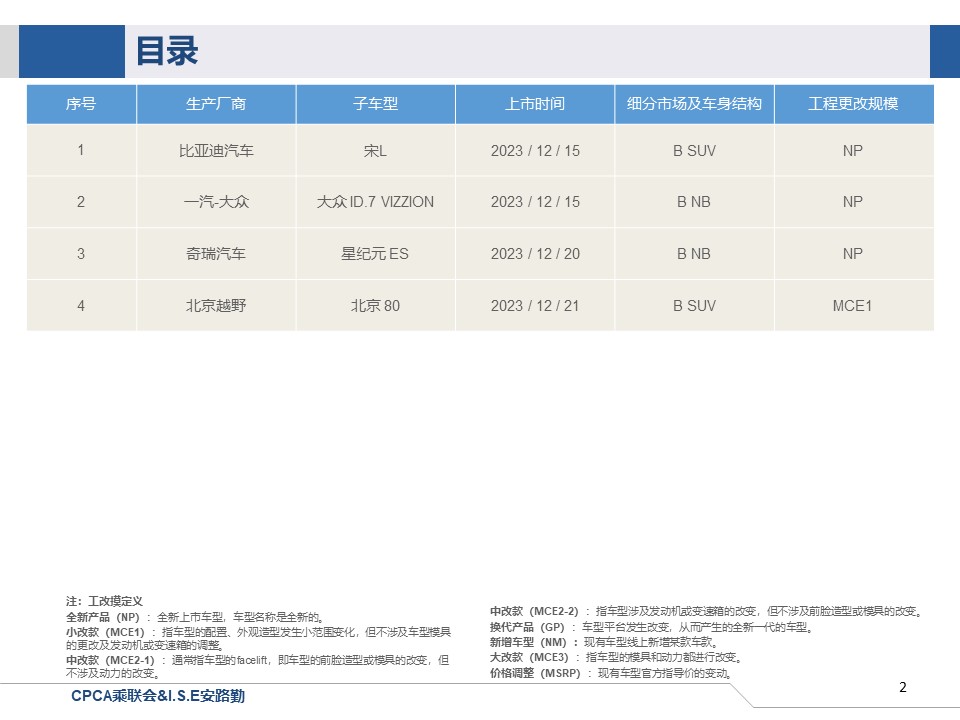Click the 中改款 (MCE2-1) definition
Image resolution: width=960 pixels, height=720 pixels.
click(x=258, y=667)
